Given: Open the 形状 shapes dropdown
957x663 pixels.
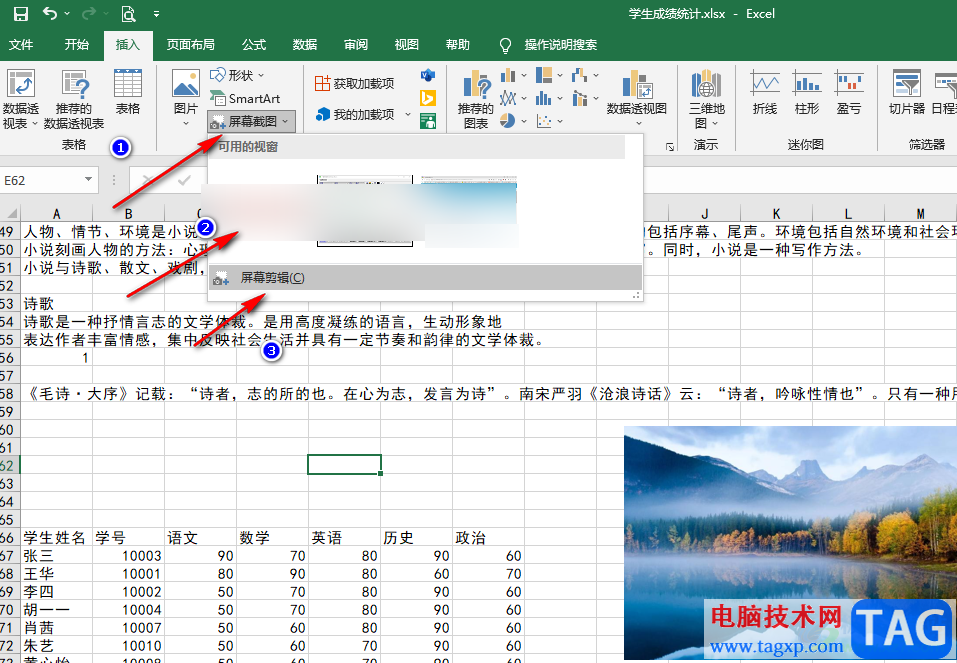Looking at the screenshot, I should [x=237, y=75].
